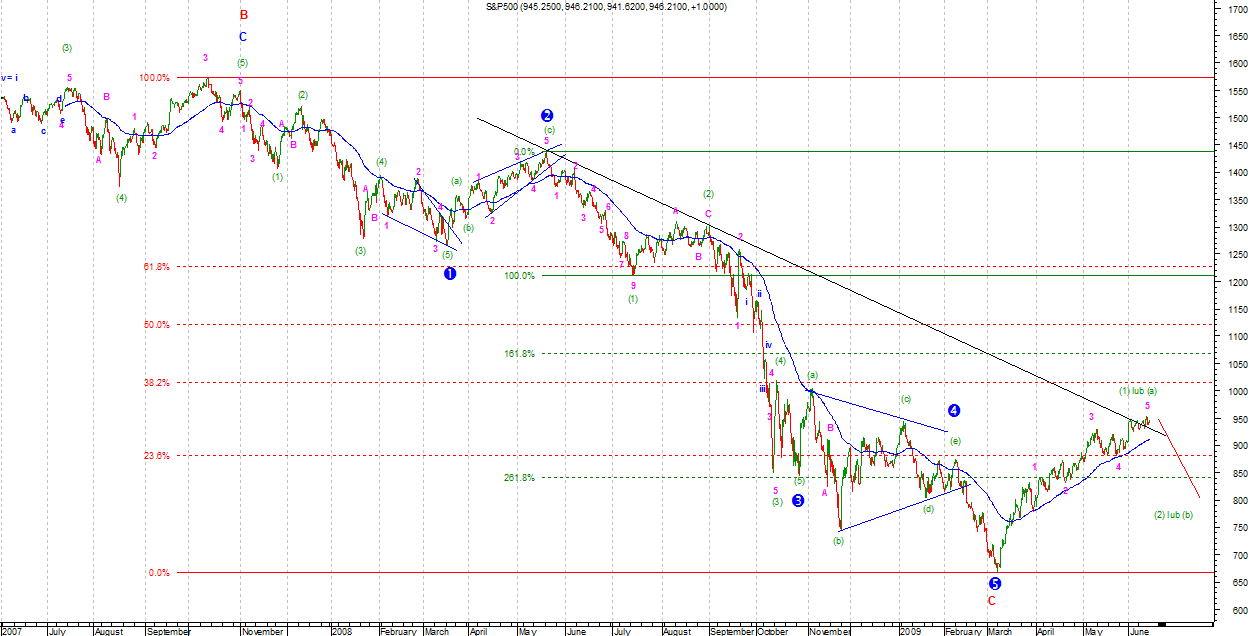Click the green 261.8% extension label
Viewport: 1250px width, 636px height.
pyautogui.click(x=519, y=477)
